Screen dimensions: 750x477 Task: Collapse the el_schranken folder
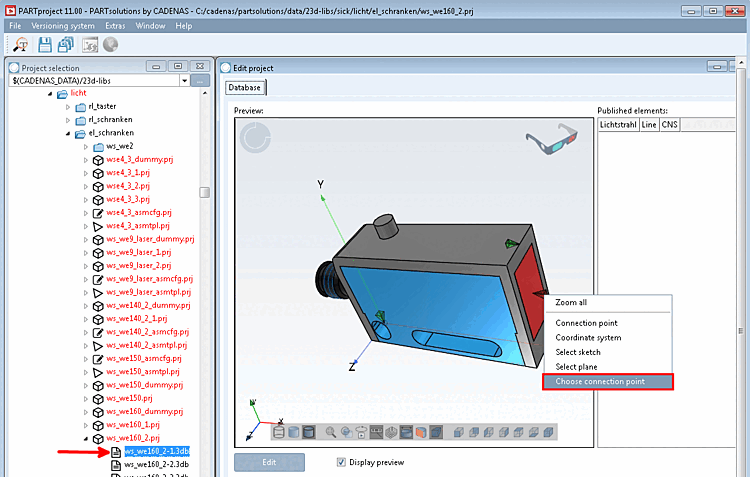pyautogui.click(x=68, y=133)
